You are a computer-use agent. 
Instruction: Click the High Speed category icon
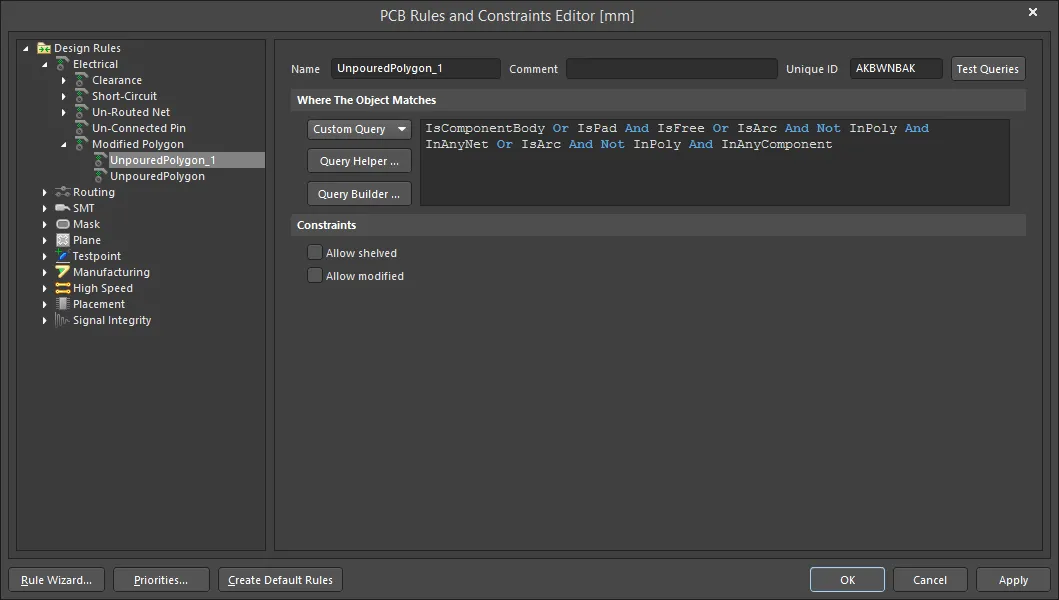[x=63, y=288]
